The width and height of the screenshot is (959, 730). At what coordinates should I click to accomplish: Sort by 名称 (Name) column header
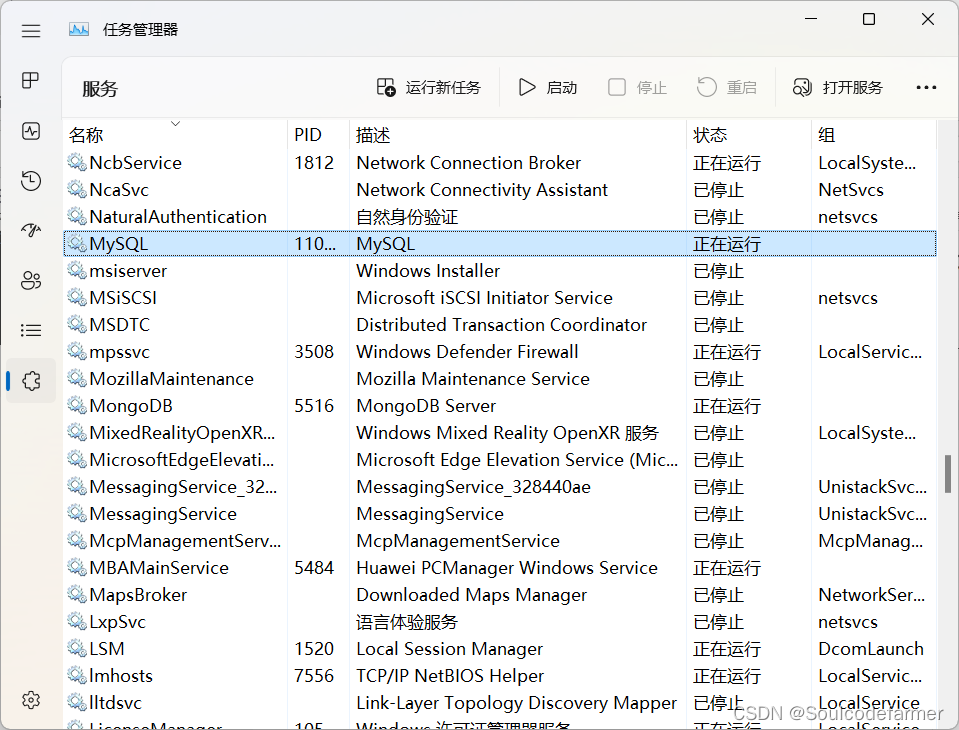(x=175, y=134)
